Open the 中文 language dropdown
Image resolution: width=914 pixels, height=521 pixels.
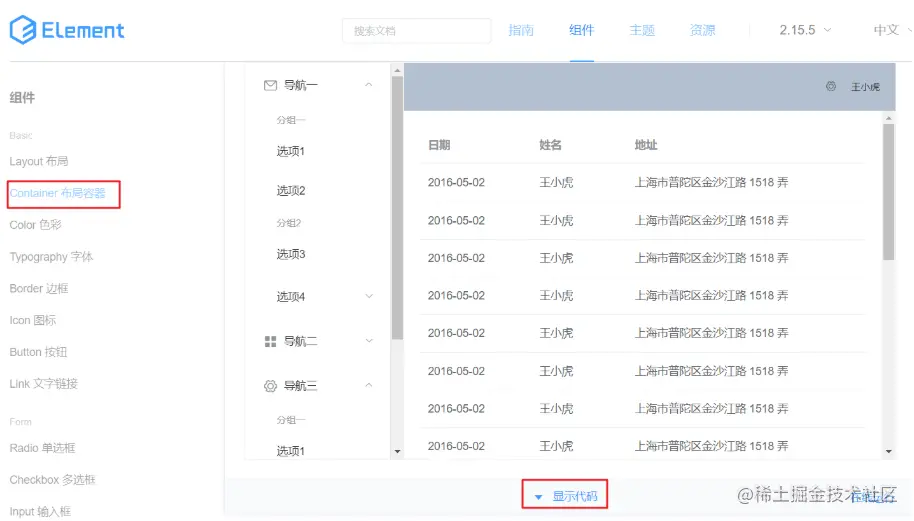click(892, 30)
